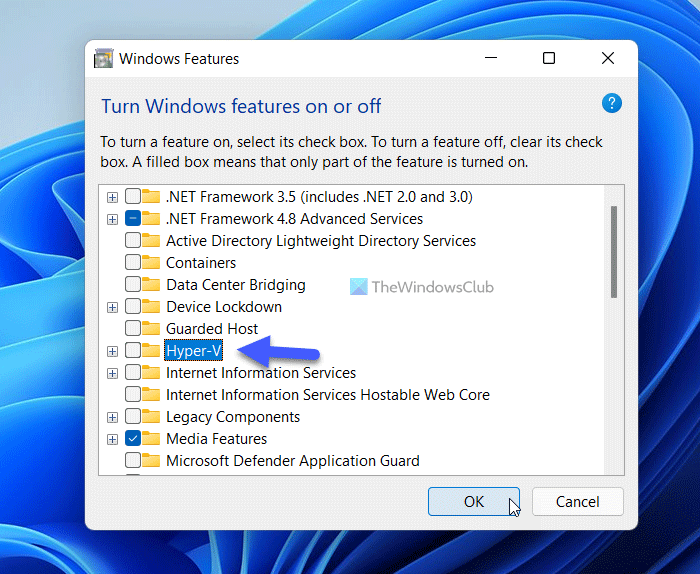Select .NET Framework 4.8 Advanced Services label
This screenshot has width=700, height=574.
(x=295, y=219)
